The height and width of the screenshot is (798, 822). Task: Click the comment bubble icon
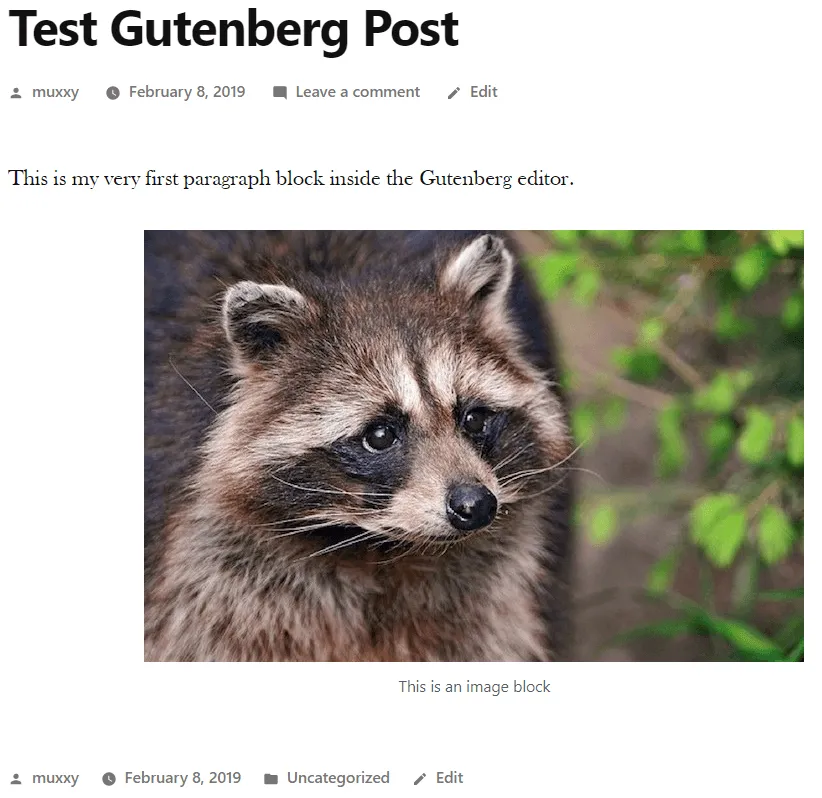pos(280,93)
